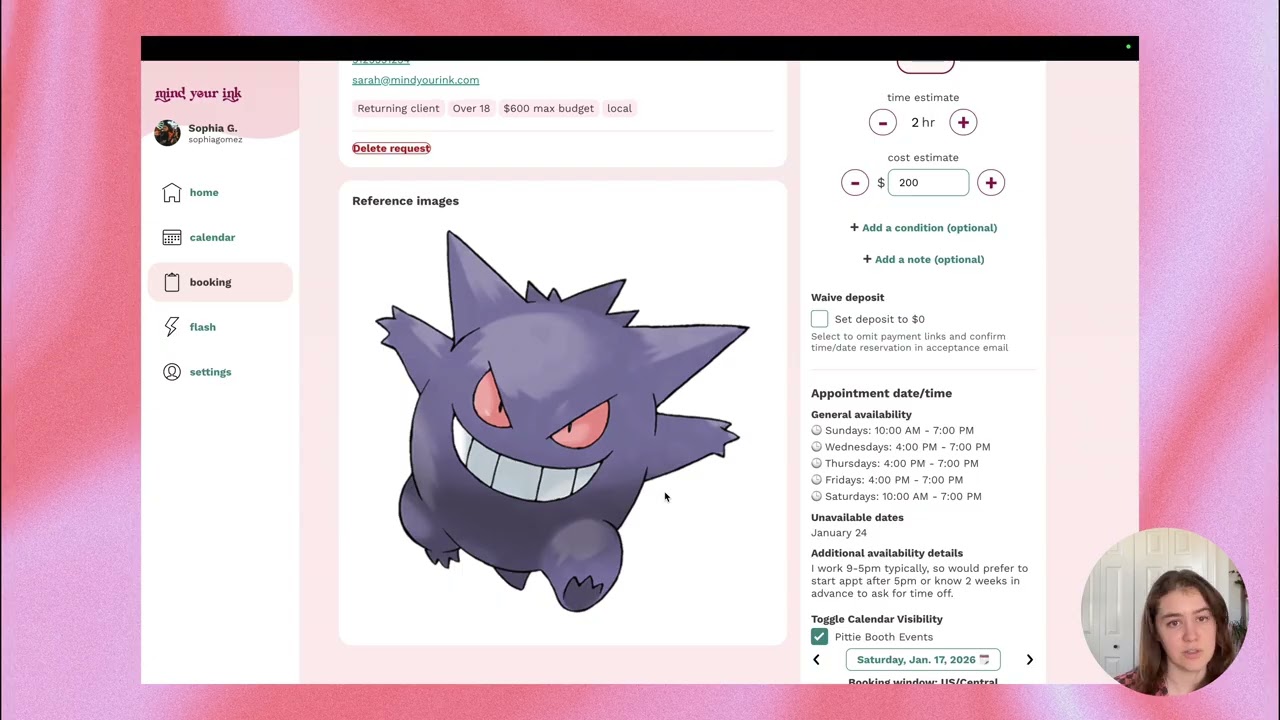The height and width of the screenshot is (720, 1280).
Task: Decrease the cost estimate
Action: click(855, 182)
